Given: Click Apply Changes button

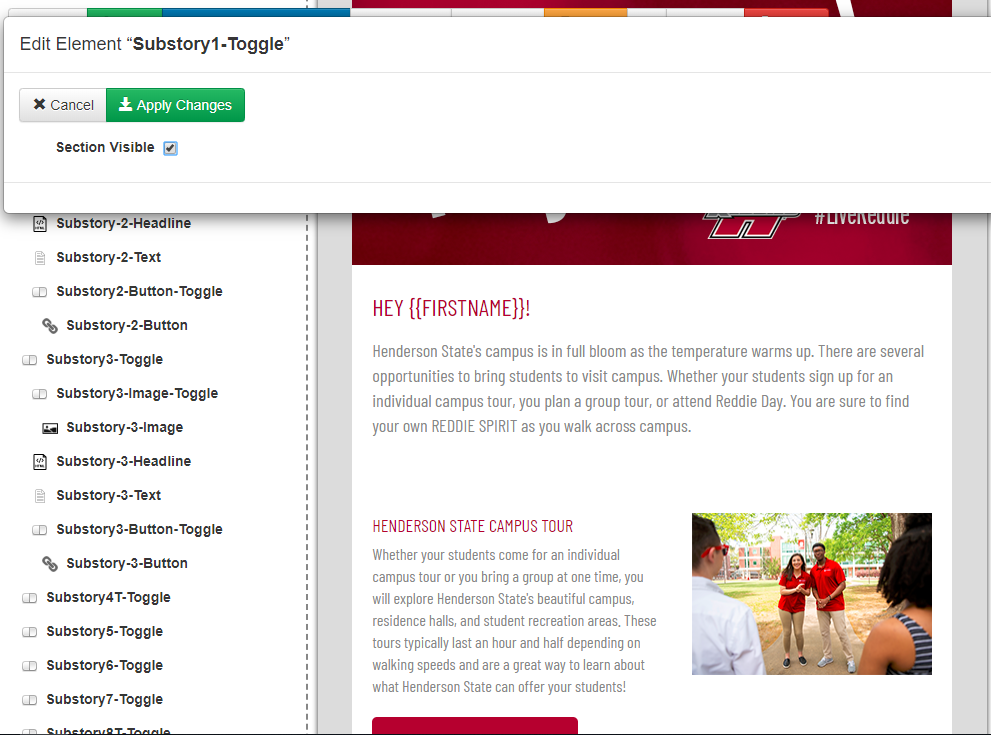Looking at the screenshot, I should point(175,105).
